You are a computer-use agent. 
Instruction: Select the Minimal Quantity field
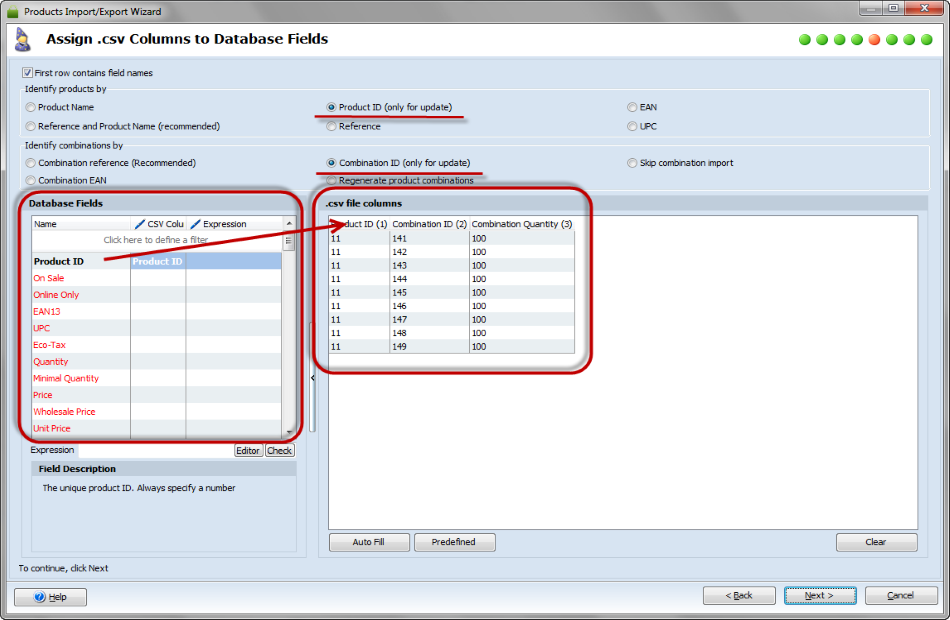click(x=156, y=378)
